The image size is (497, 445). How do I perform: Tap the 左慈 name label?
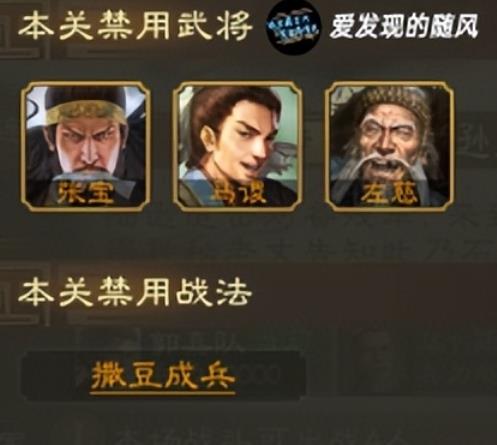pos(390,193)
